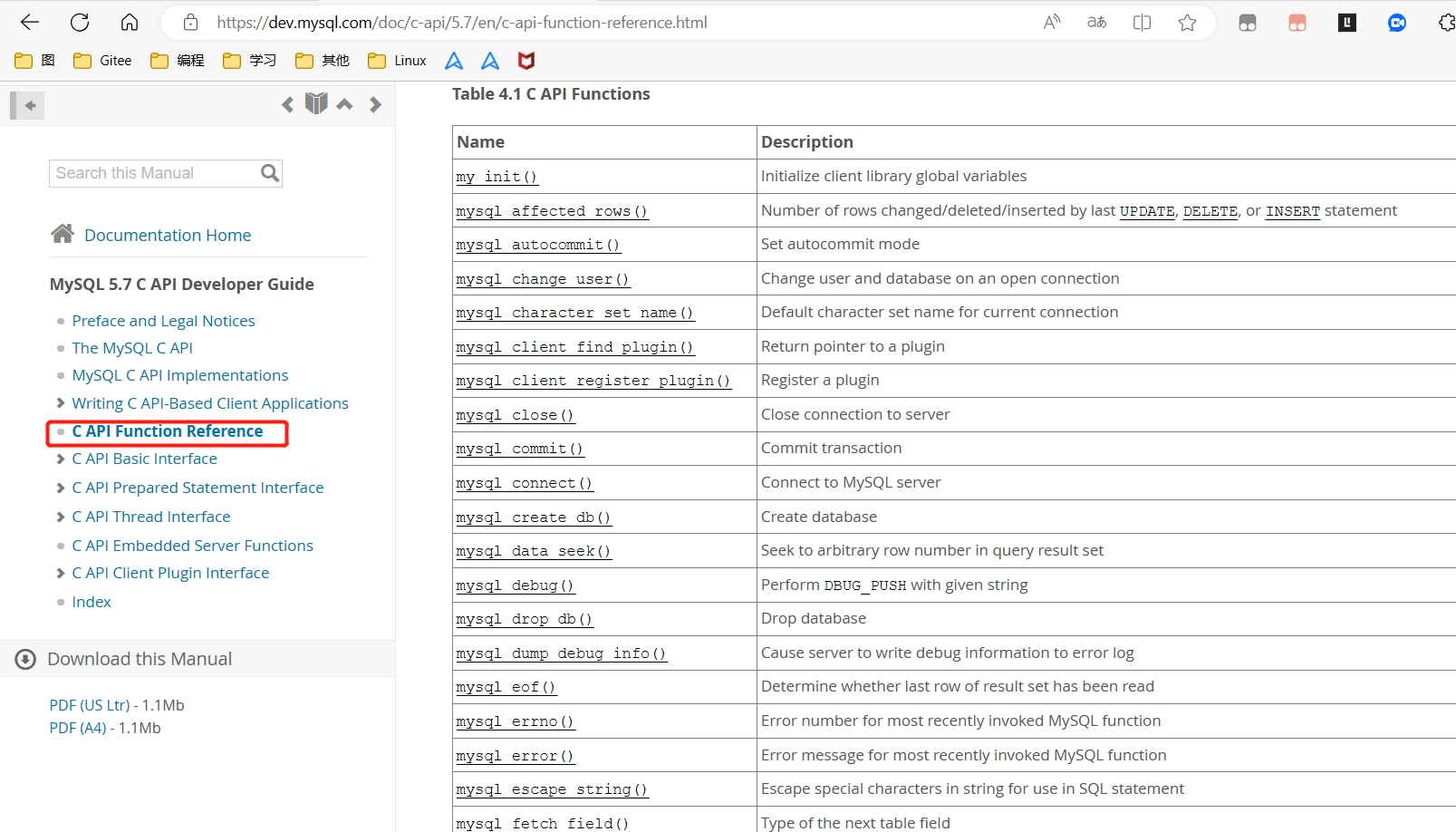The image size is (1456, 832).
Task: Collapse the manual sidebar panel arrow
Action: 27,105
